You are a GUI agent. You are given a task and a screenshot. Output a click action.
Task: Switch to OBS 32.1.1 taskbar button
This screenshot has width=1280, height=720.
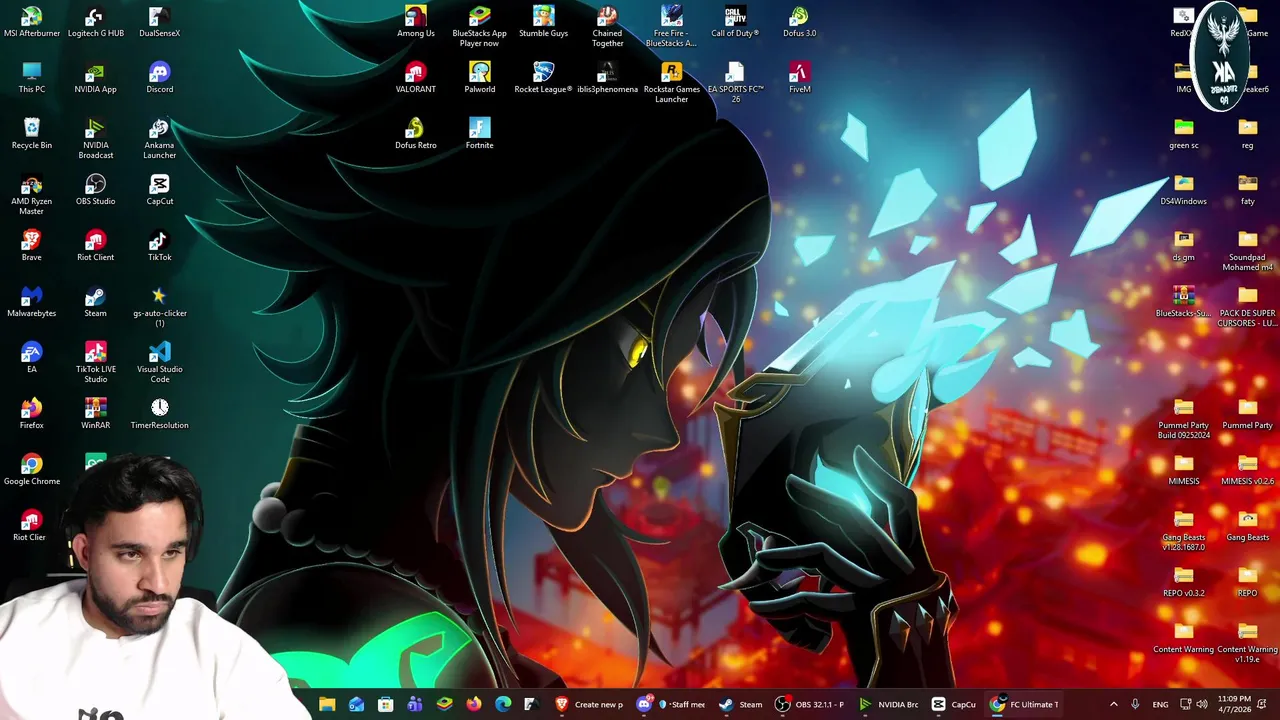(810, 705)
